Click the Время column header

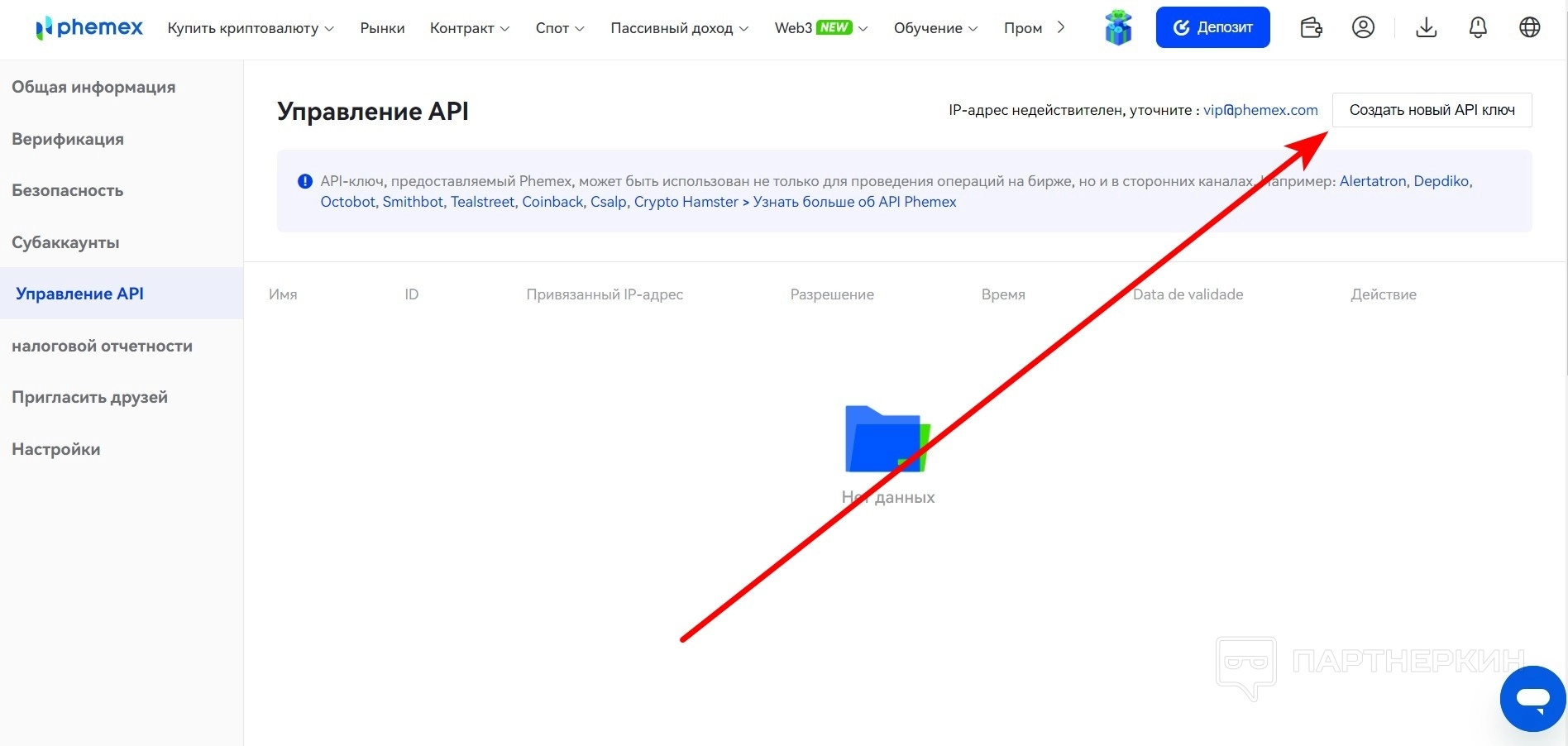pyautogui.click(x=1003, y=294)
